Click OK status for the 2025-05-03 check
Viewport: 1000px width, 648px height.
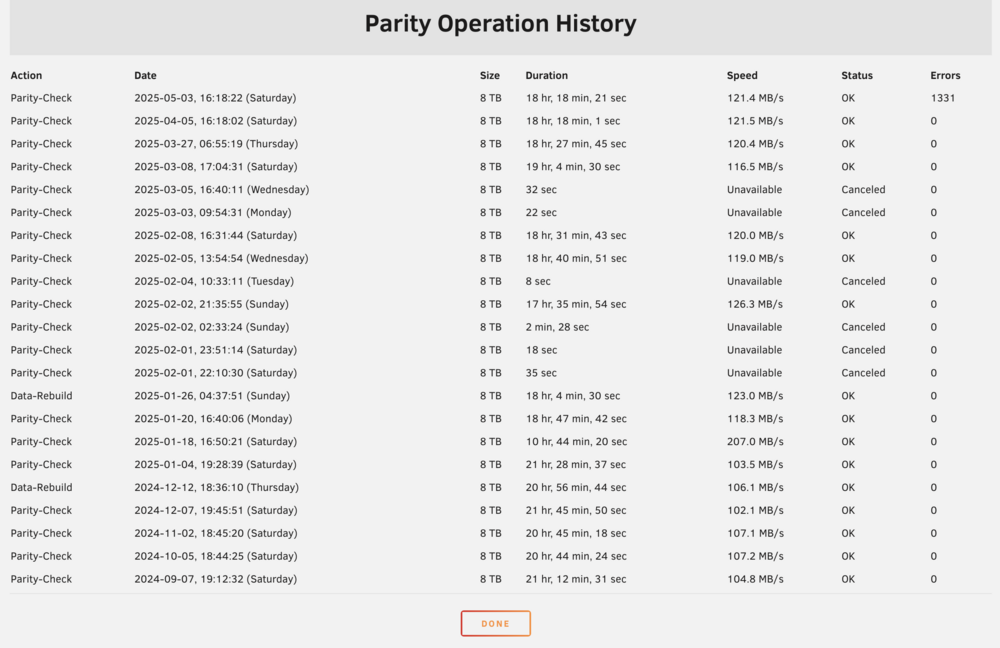pos(848,98)
